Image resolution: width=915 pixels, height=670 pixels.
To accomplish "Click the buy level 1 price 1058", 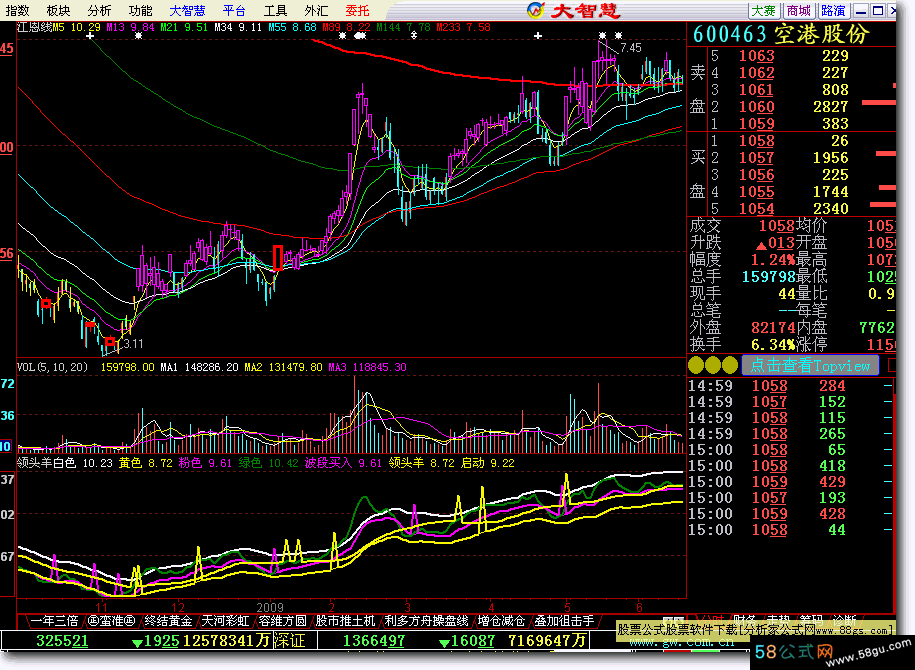I will pyautogui.click(x=756, y=141).
